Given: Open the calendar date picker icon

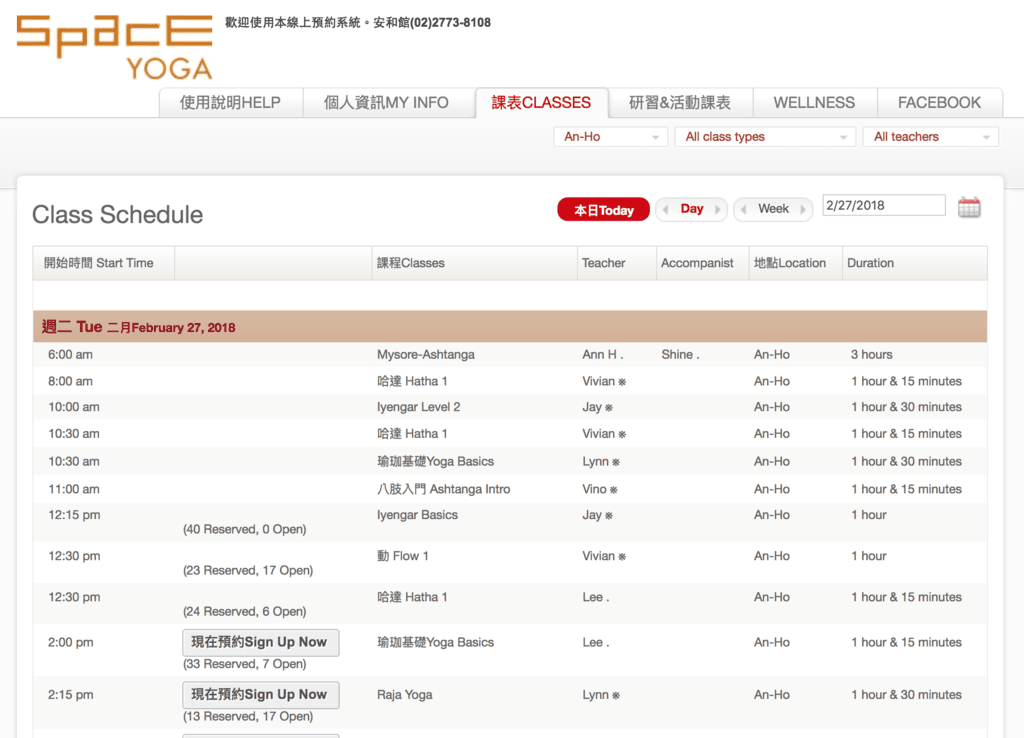Looking at the screenshot, I should click(969, 207).
